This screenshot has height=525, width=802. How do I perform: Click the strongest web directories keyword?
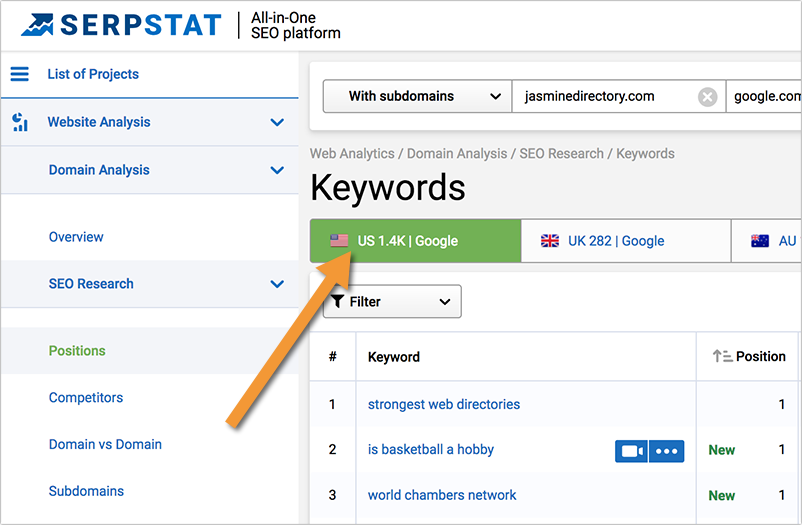point(444,405)
